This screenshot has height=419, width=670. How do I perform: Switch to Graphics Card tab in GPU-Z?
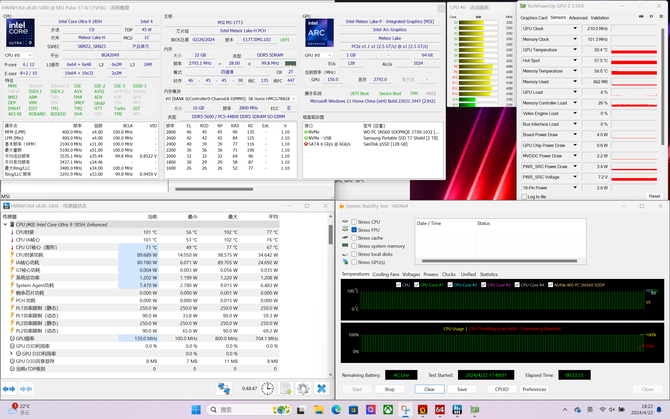click(x=534, y=18)
